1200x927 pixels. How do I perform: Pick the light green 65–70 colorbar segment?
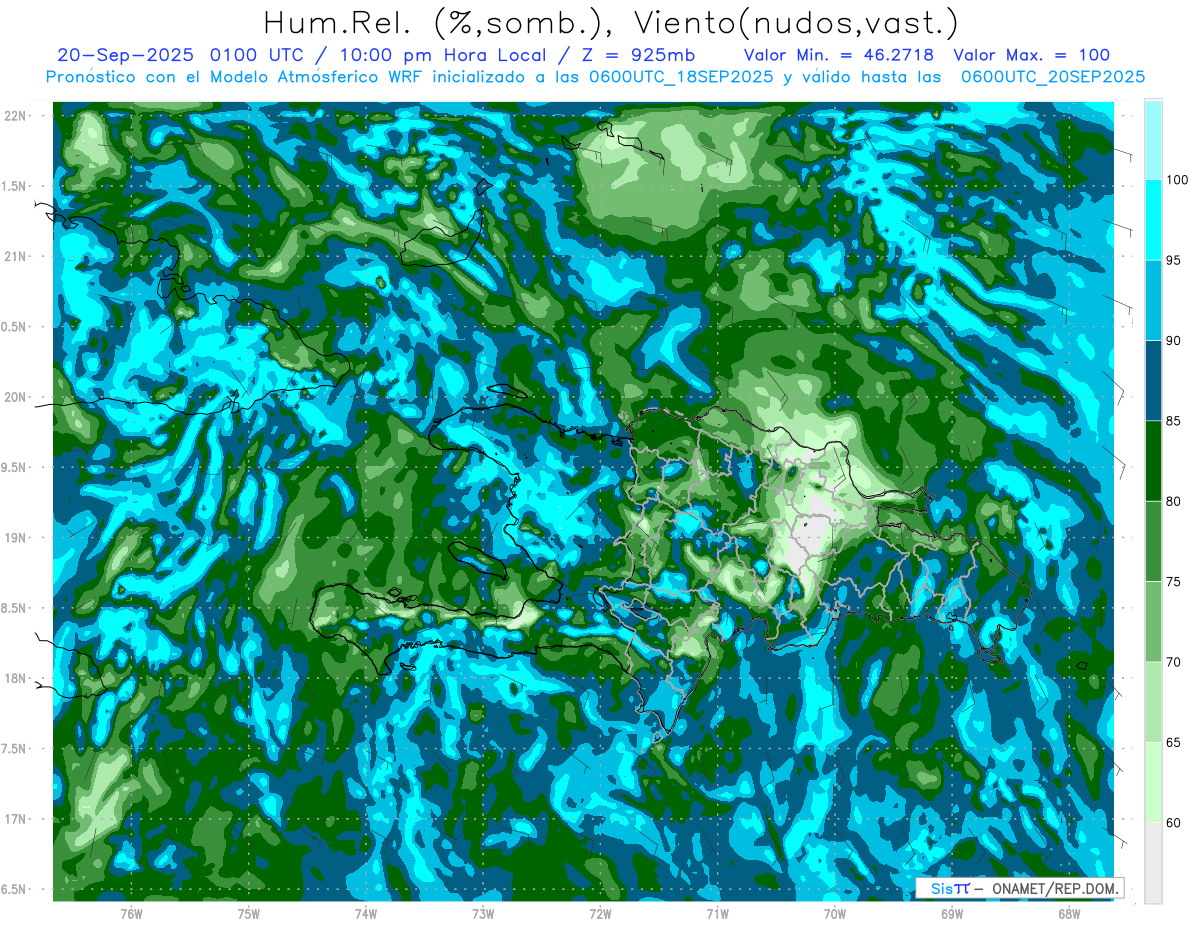[1153, 702]
